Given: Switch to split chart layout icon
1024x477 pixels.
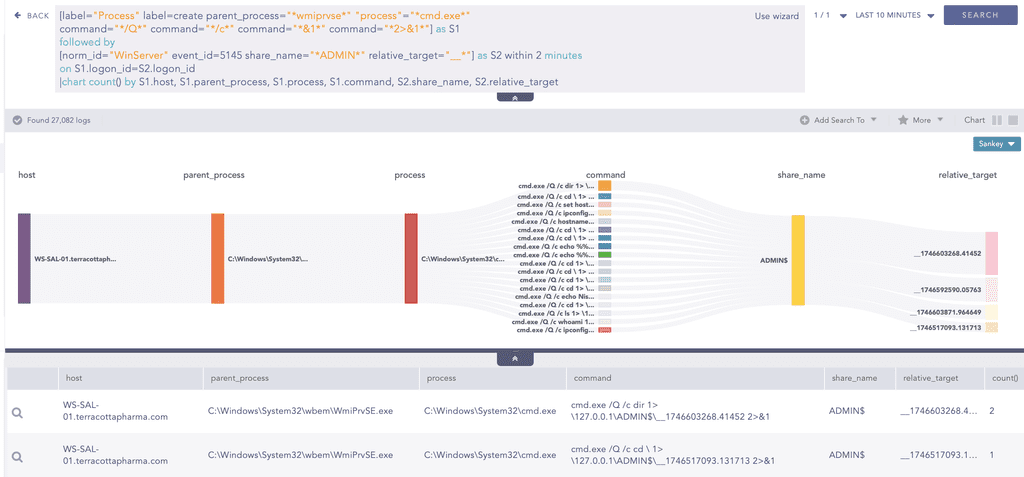Looking at the screenshot, I should 996,120.
